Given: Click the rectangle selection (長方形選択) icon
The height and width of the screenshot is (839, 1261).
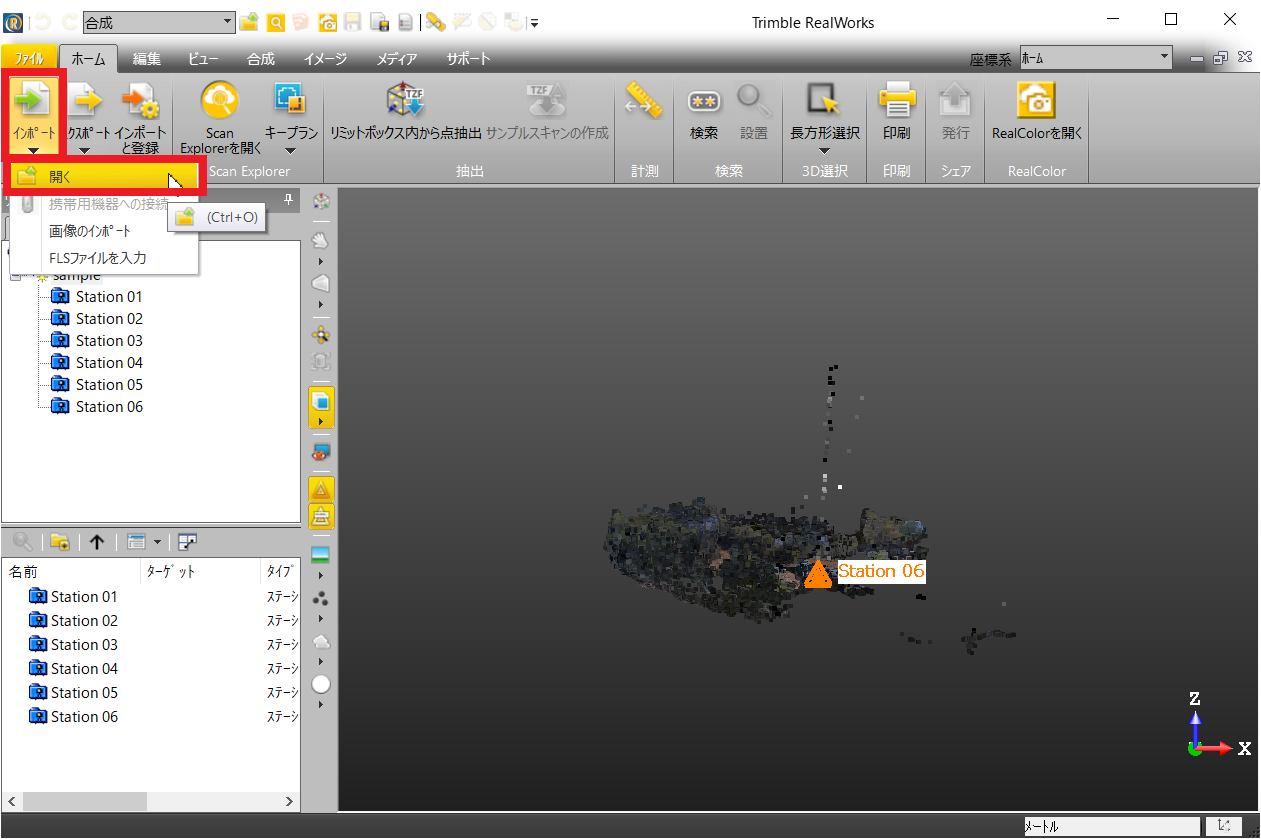Looking at the screenshot, I should (824, 99).
